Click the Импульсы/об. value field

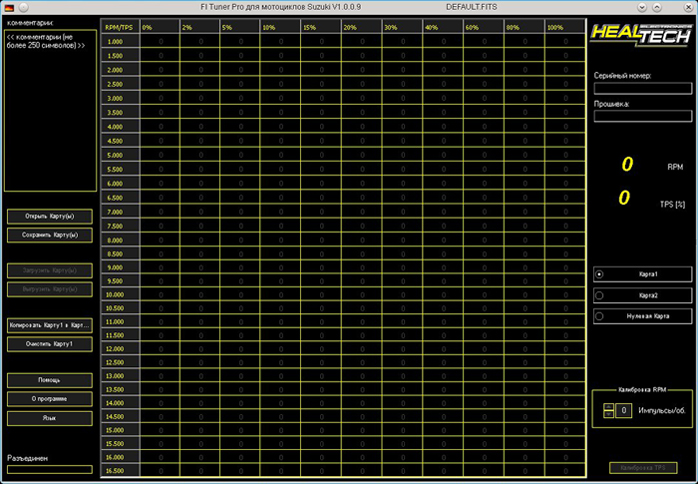[x=624, y=411]
